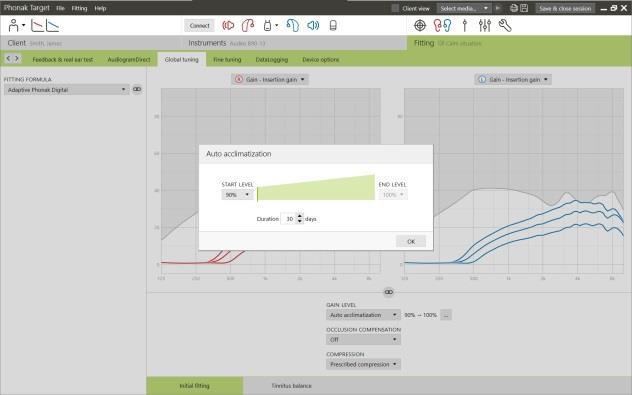Expand the Start Level 90% dropdown

point(237,195)
